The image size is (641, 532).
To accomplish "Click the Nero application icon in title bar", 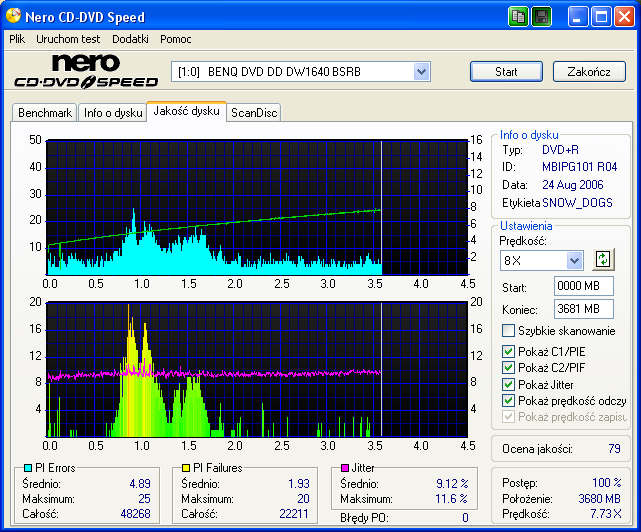I will coord(13,16).
